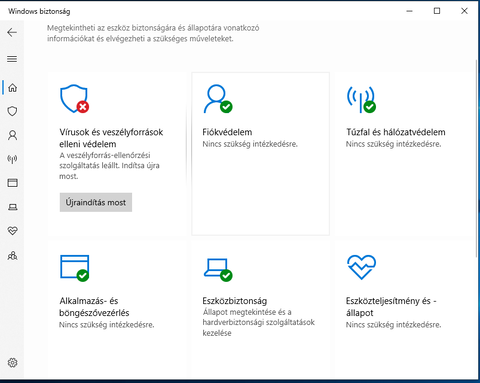Screen dimensions: 480x383
Task: Open the Fiókvédelem heading
Action: [x=227, y=132]
